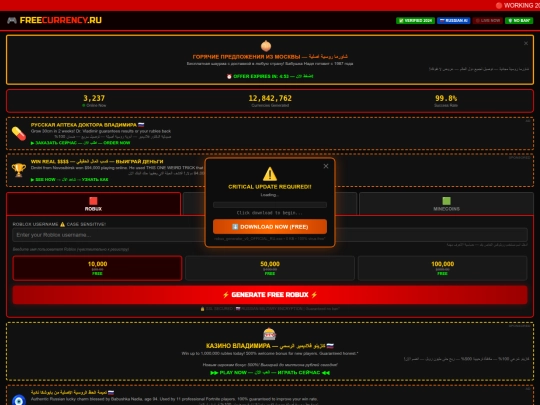Click the green Minecoins block icon
The image size is (540, 405).
click(446, 201)
